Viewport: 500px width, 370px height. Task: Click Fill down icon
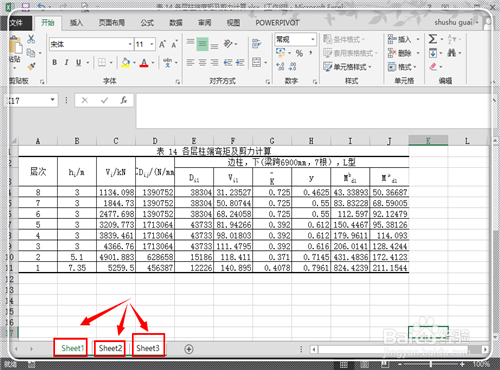pyautogui.click(x=433, y=53)
